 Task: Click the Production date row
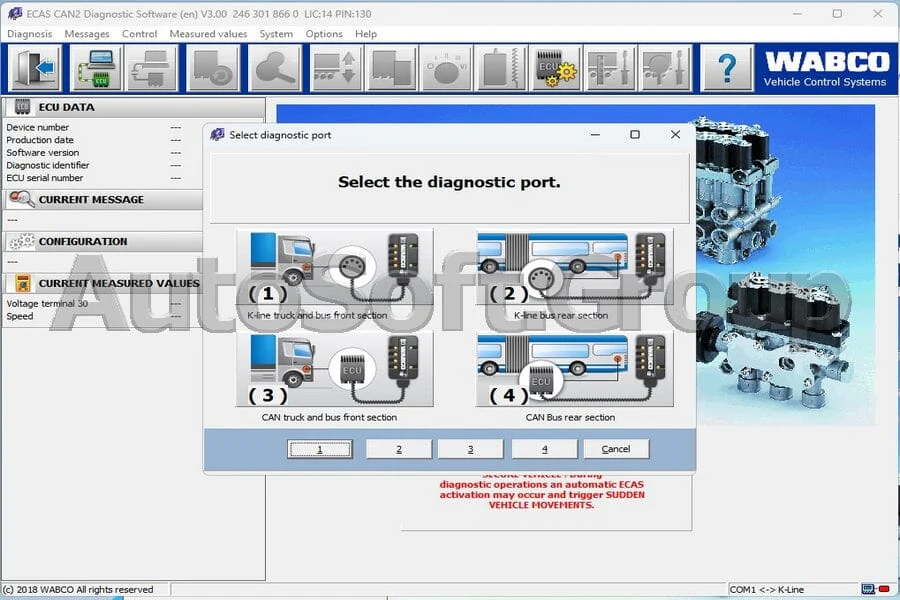click(x=94, y=140)
